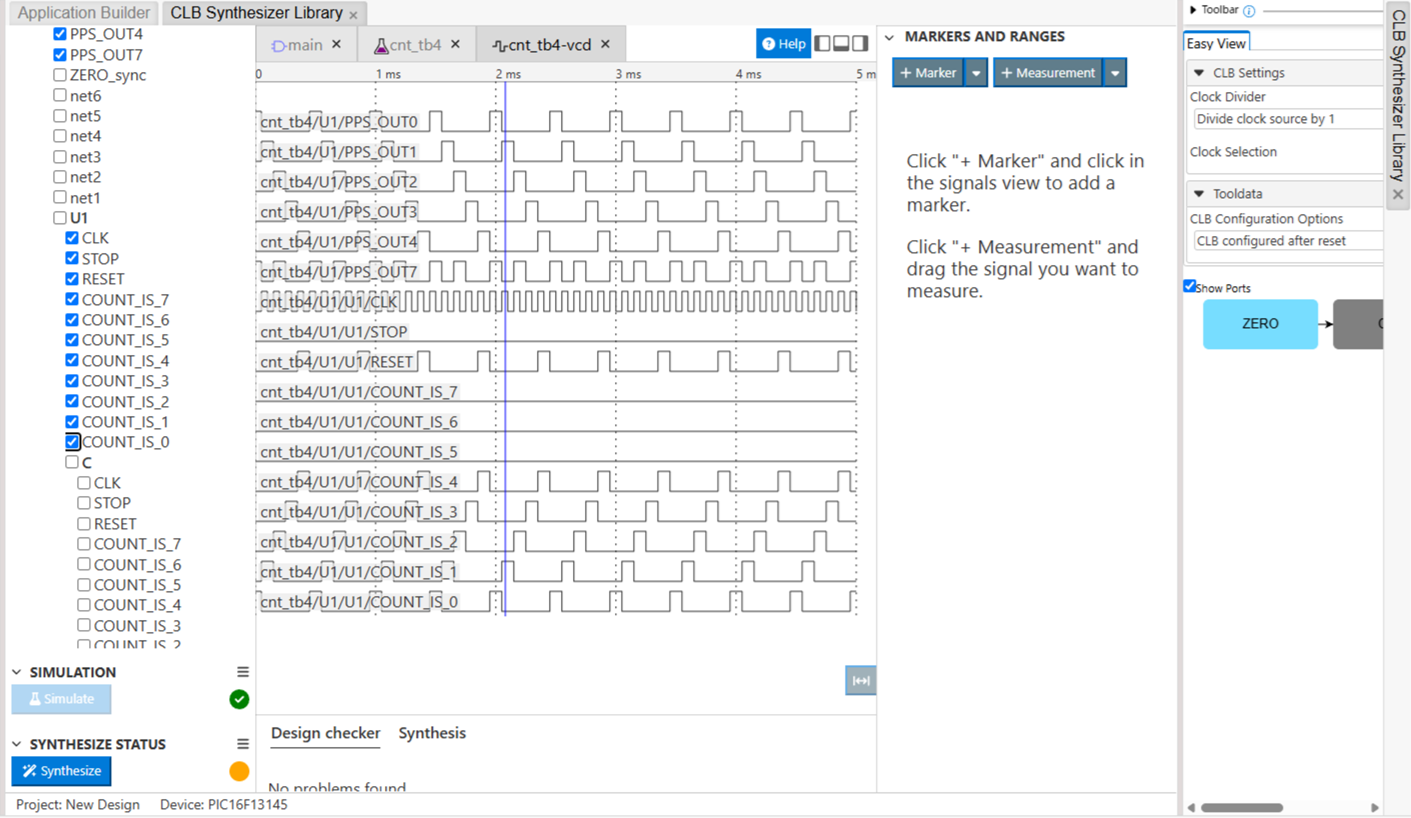Screen dimensions: 1411x818
Task: Select the ZERO port block
Action: [x=1260, y=324]
